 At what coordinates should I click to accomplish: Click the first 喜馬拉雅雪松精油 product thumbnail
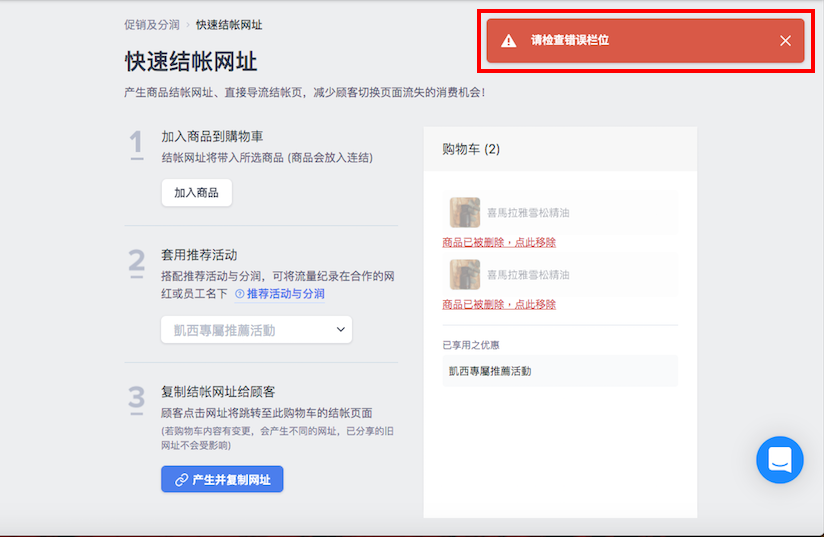click(465, 212)
